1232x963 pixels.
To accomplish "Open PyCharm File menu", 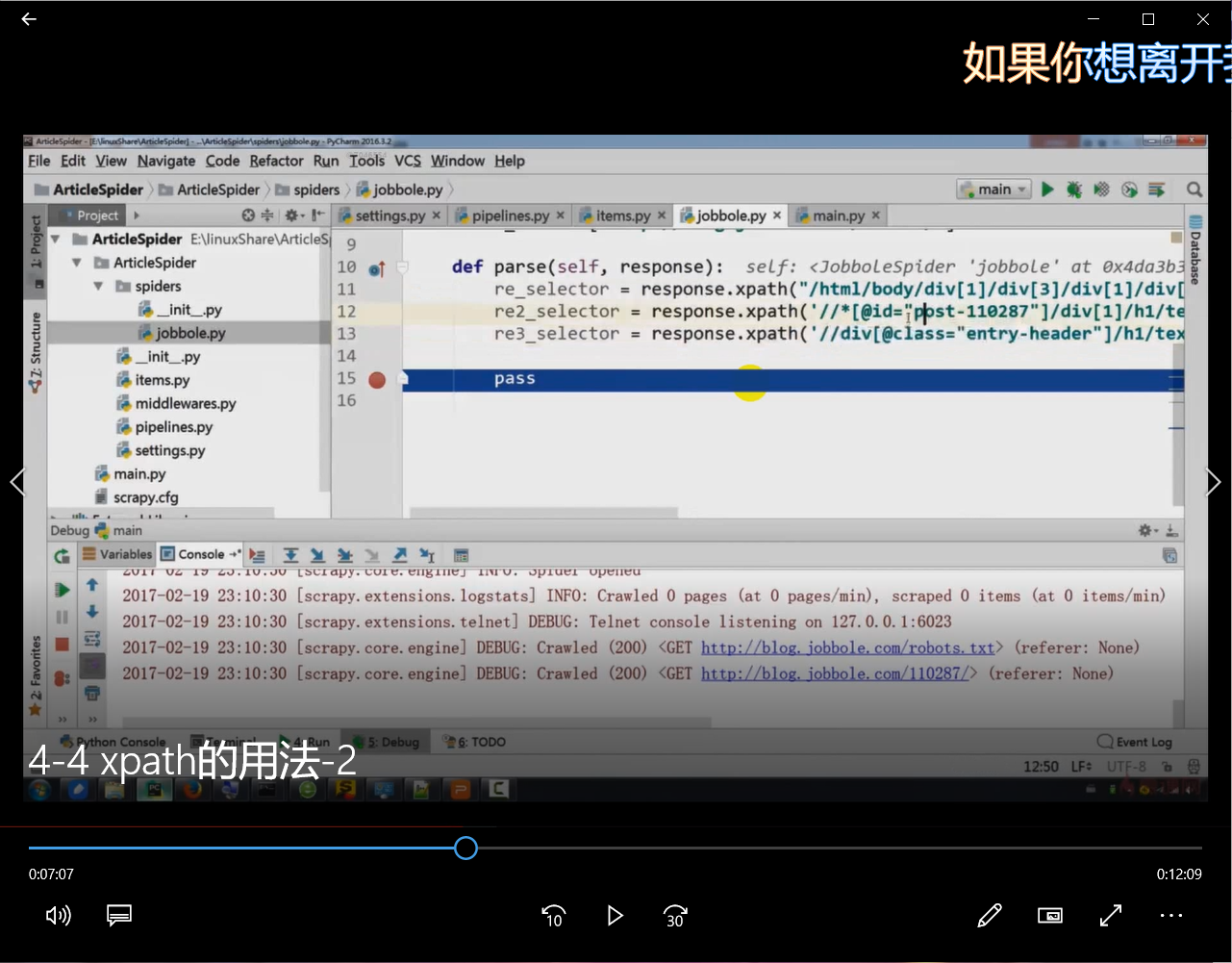I will 39,161.
